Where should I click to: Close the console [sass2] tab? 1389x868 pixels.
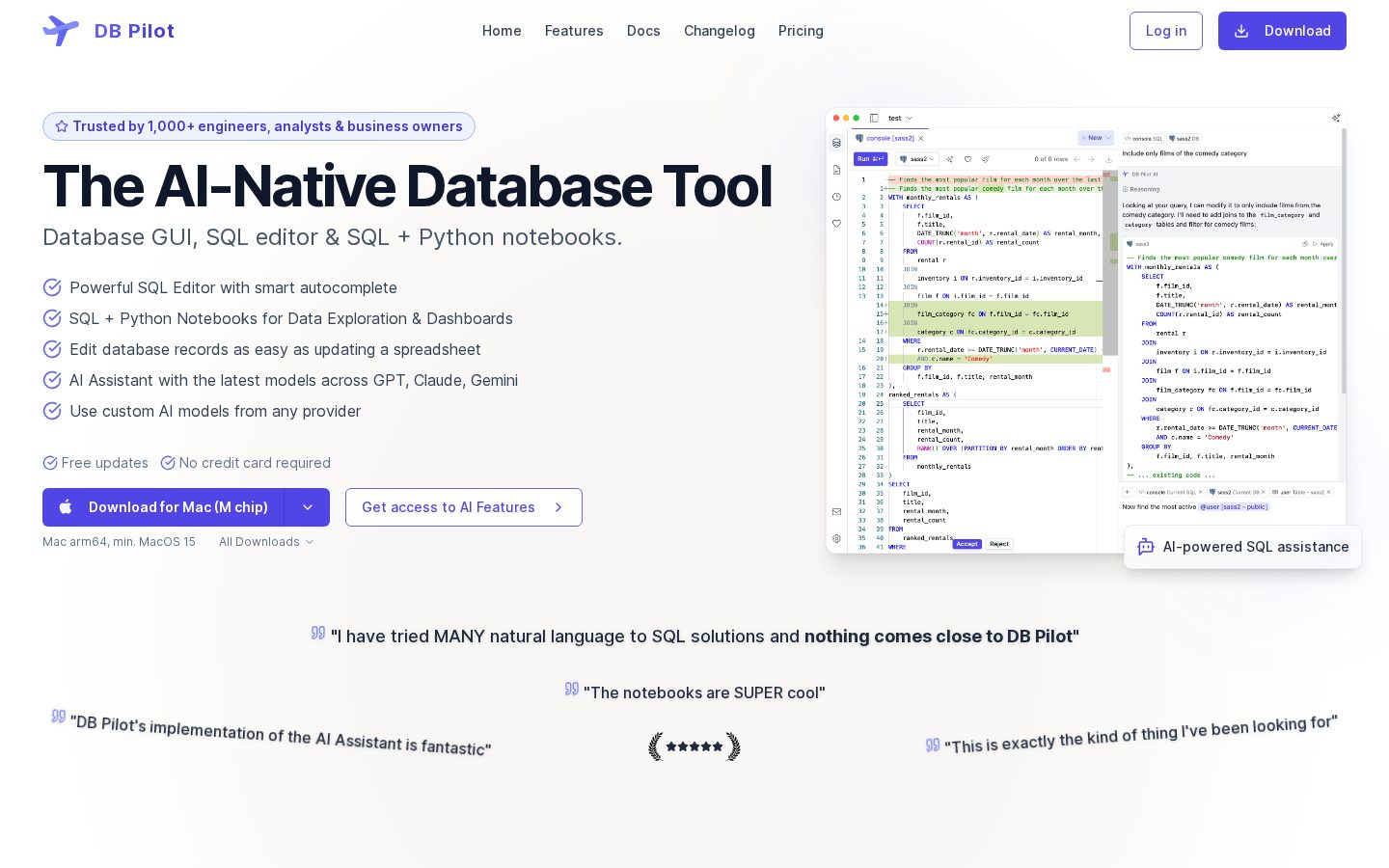pos(921,138)
